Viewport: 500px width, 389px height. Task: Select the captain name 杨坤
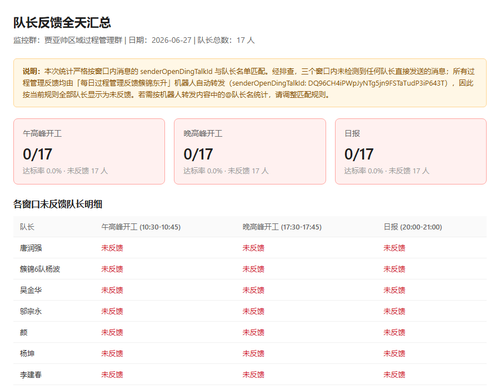(27, 353)
